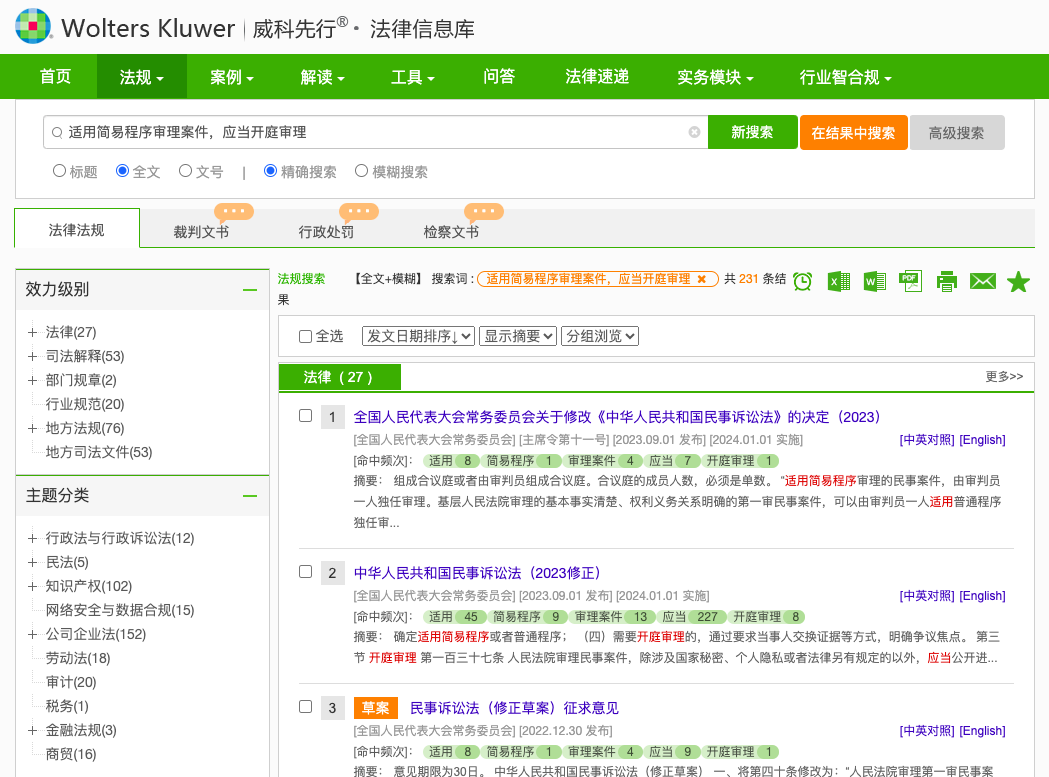
Task: Collapse the 主题分类 panel
Action: (250, 496)
